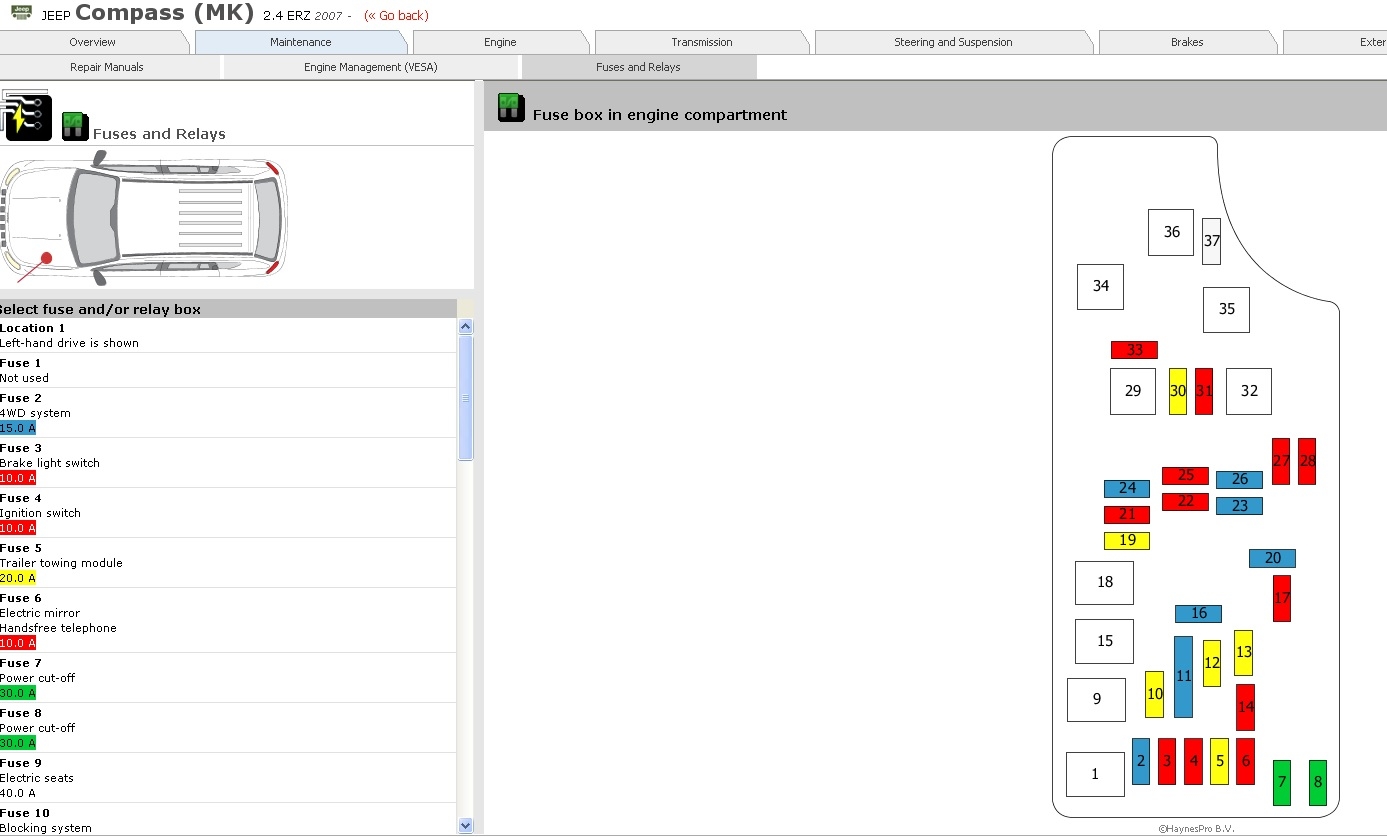This screenshot has height=837, width=1387.
Task: Click red fuse 33 in the diagram
Action: point(1134,350)
